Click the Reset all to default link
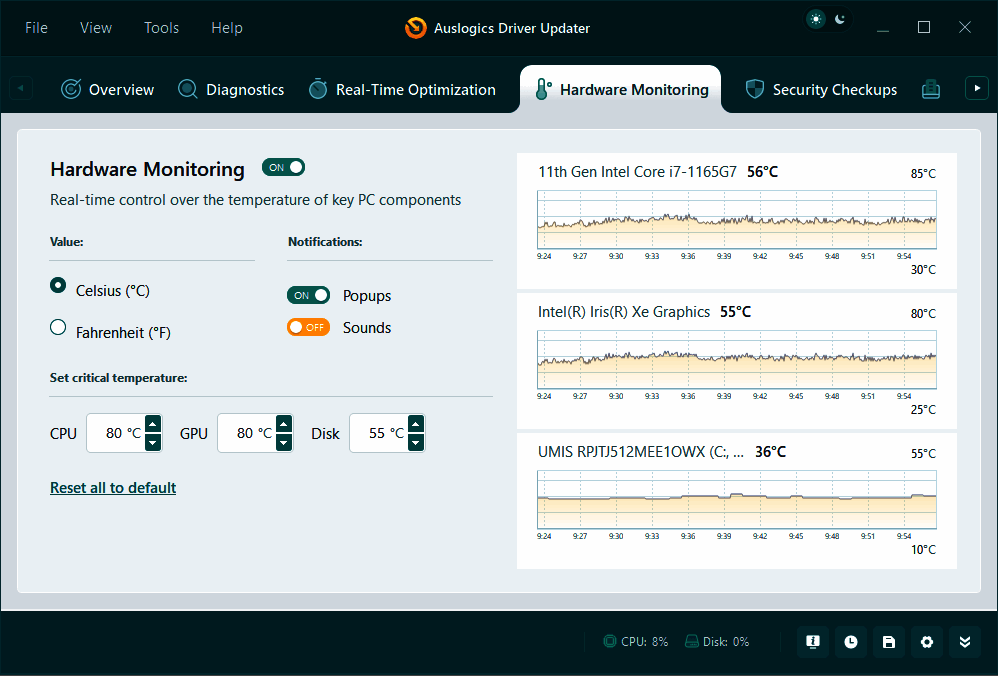 113,488
